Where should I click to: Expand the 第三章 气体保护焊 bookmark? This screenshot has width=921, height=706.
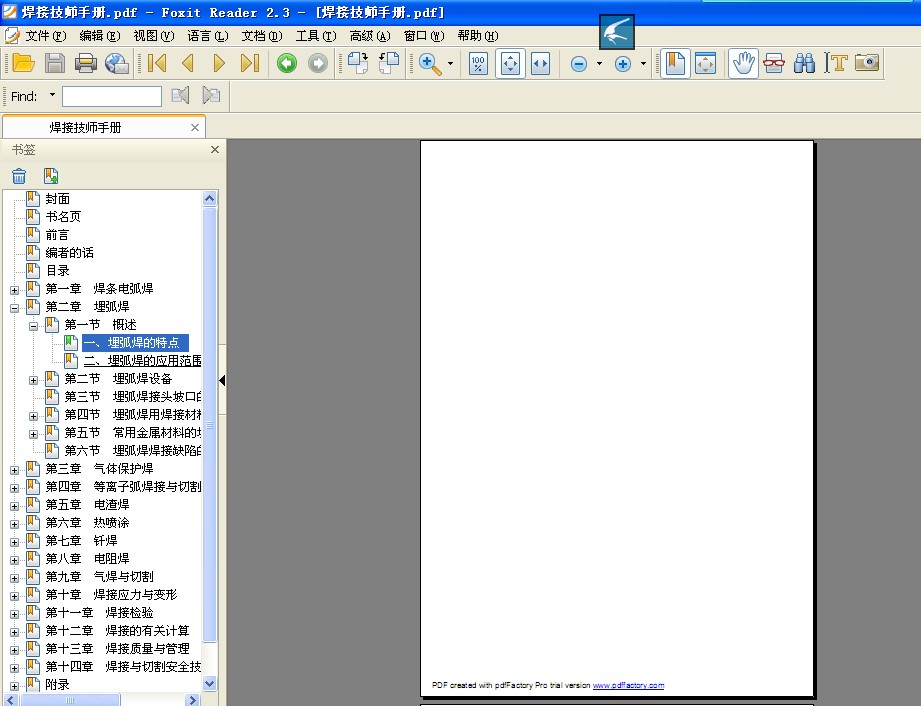[x=15, y=470]
